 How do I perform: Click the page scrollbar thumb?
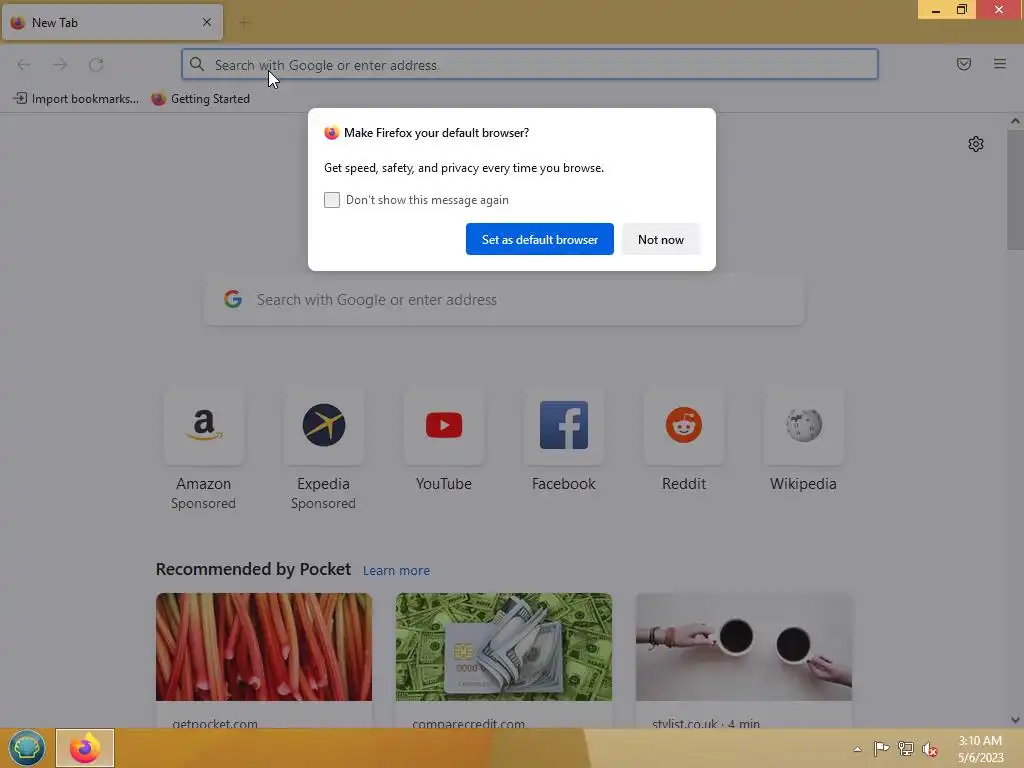1015,190
